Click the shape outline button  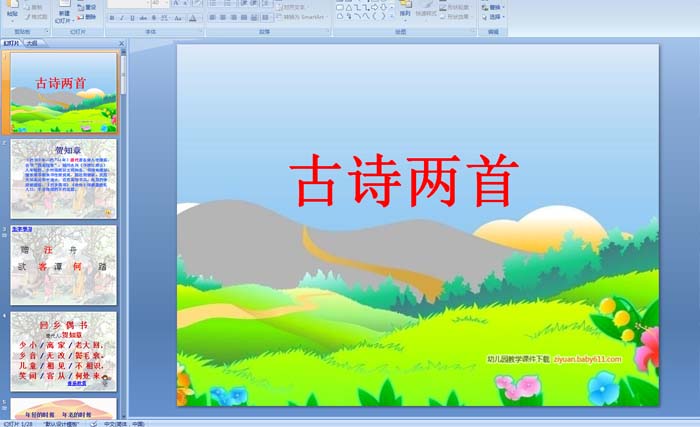click(454, 8)
